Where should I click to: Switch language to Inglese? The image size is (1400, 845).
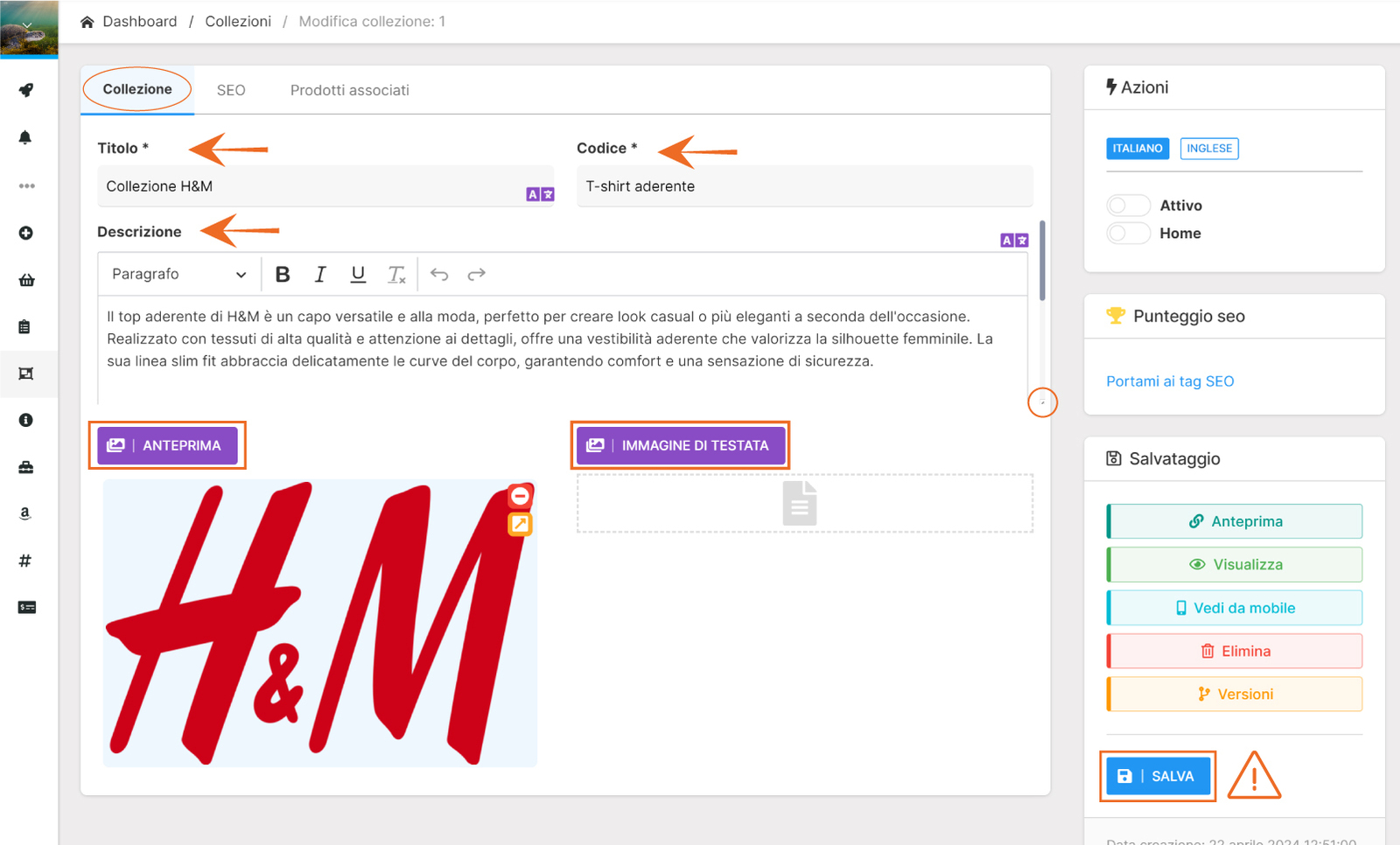(1208, 149)
